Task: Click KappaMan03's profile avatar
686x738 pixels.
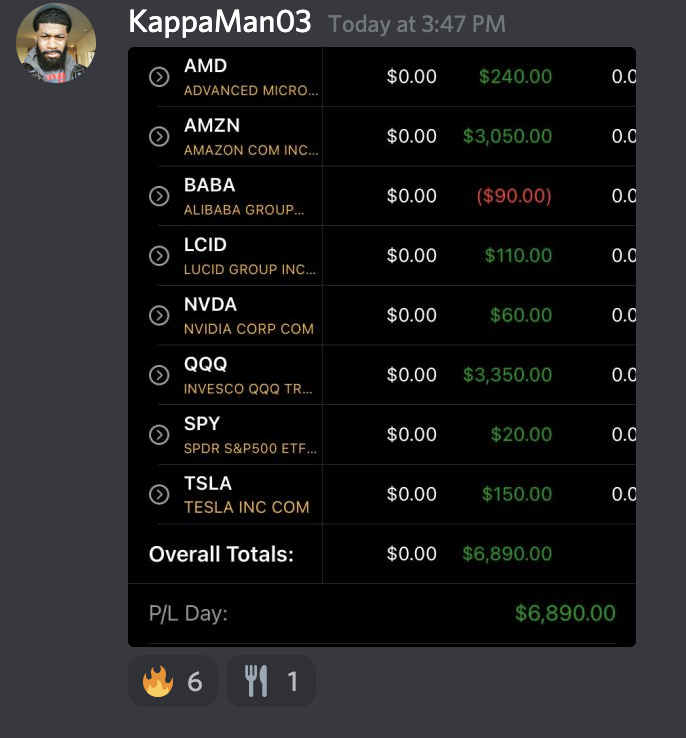Action: coord(56,43)
